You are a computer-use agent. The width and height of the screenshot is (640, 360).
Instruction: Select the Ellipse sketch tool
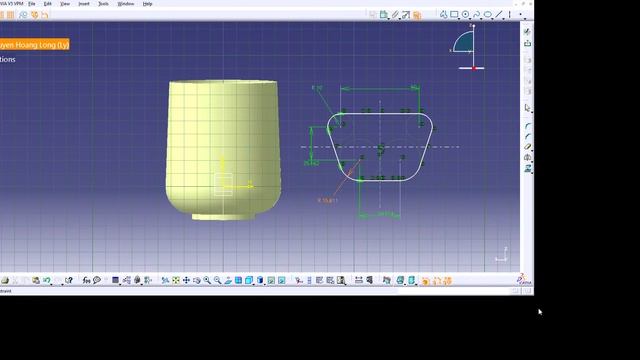point(487,15)
